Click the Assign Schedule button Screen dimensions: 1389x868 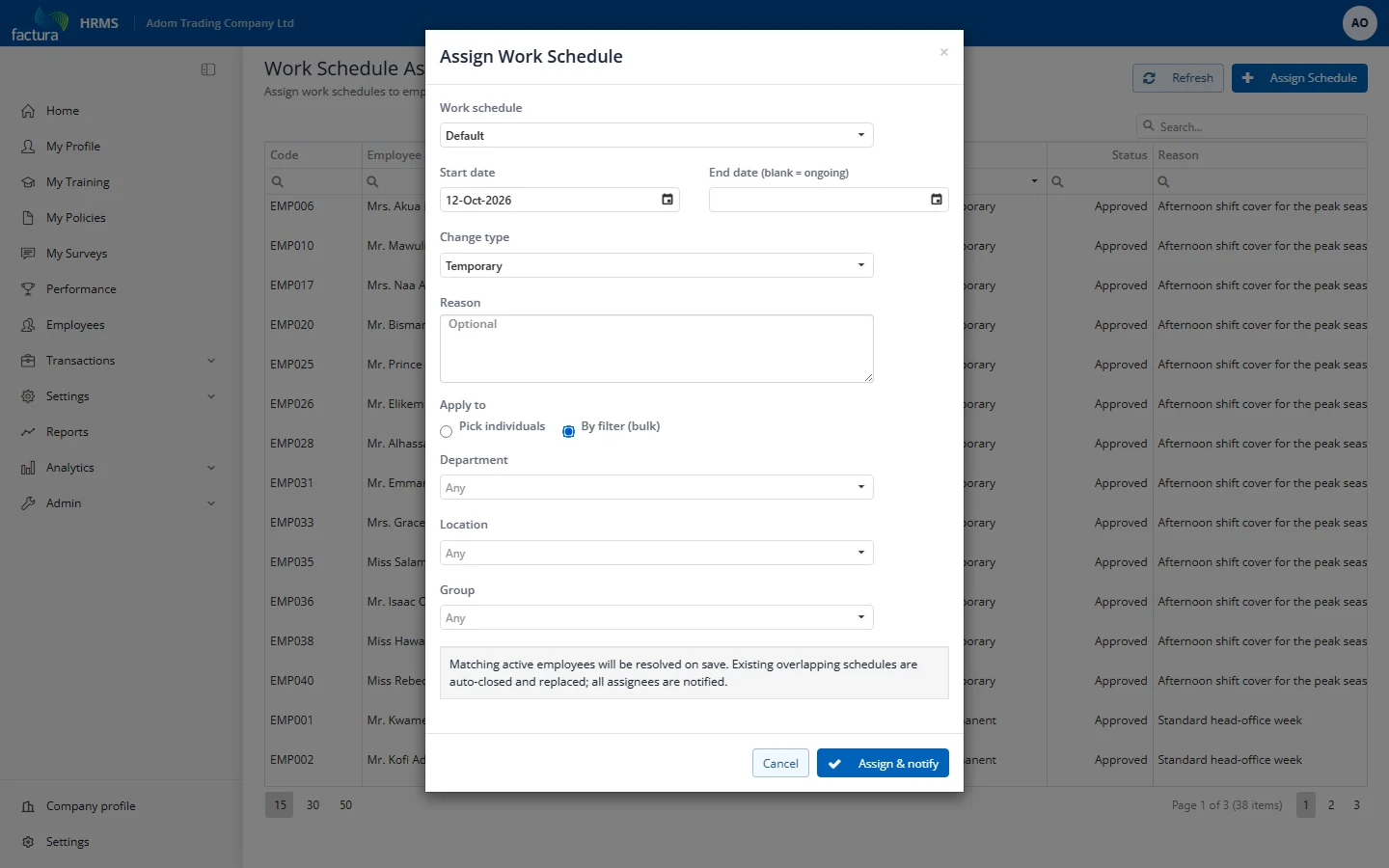(x=1299, y=78)
